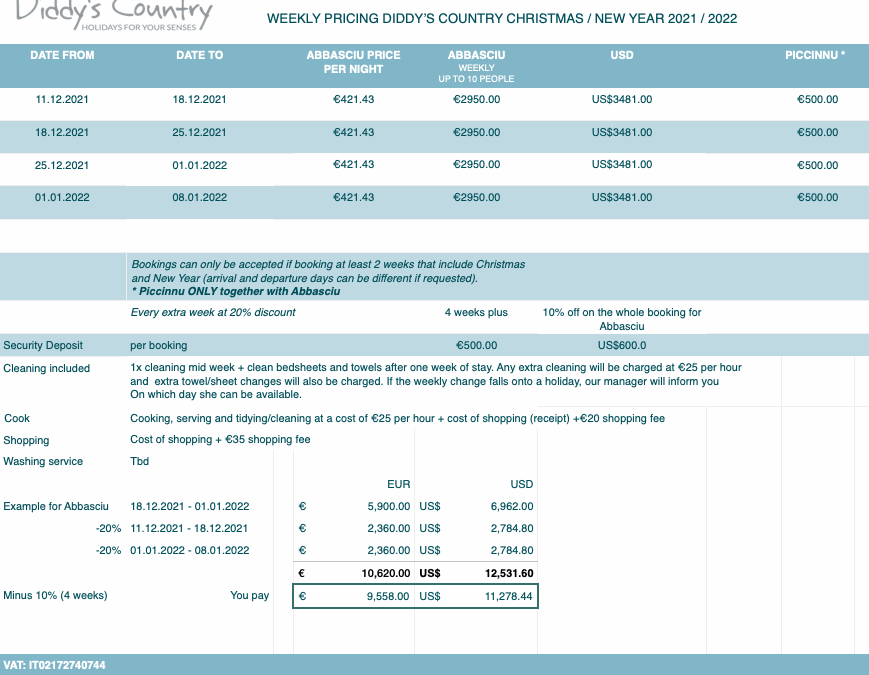The image size is (869, 675).
Task: Select 'Cost of shopping + €35 shopping fee'
Action: coord(220,439)
